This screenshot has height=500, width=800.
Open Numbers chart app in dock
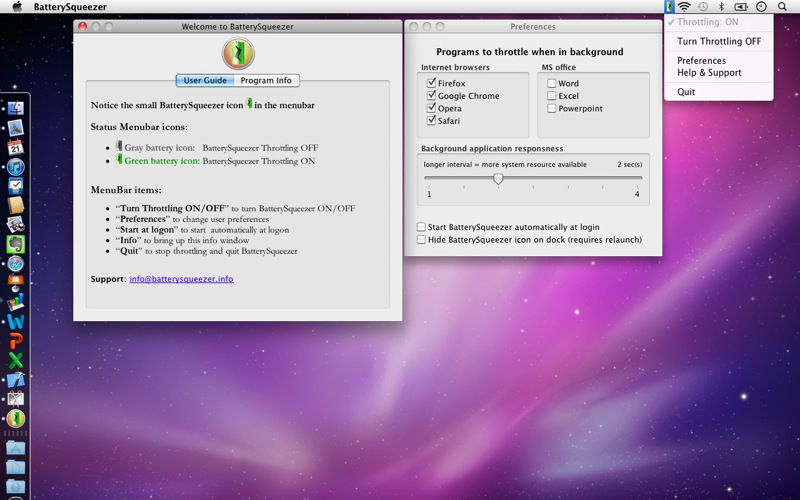(16, 302)
